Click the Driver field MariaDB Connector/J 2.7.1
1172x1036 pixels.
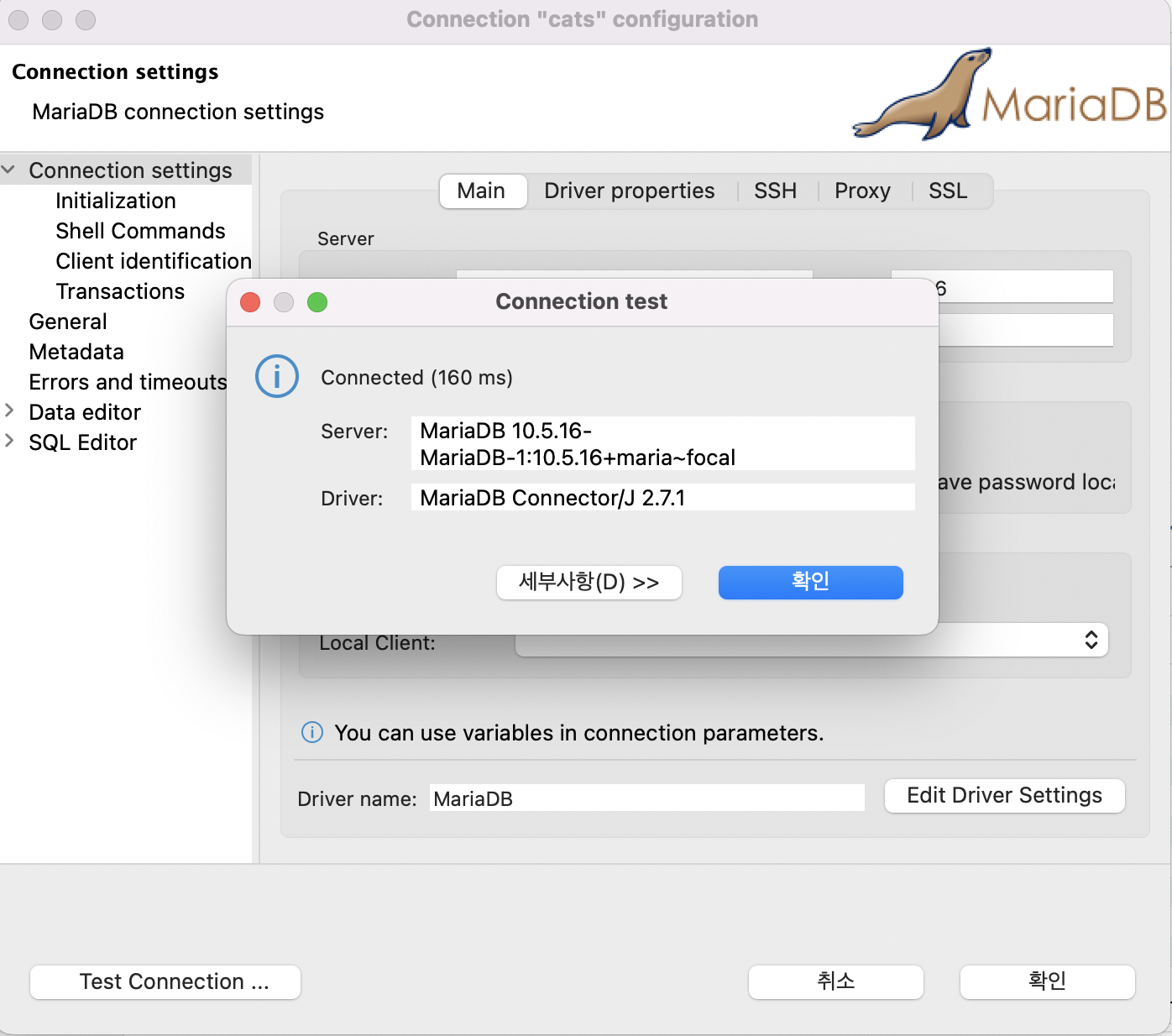[x=663, y=497]
